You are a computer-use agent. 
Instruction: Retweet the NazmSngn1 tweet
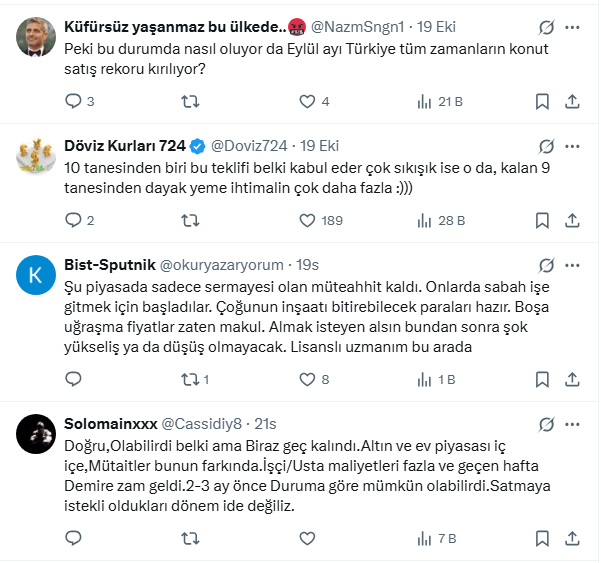click(190, 100)
